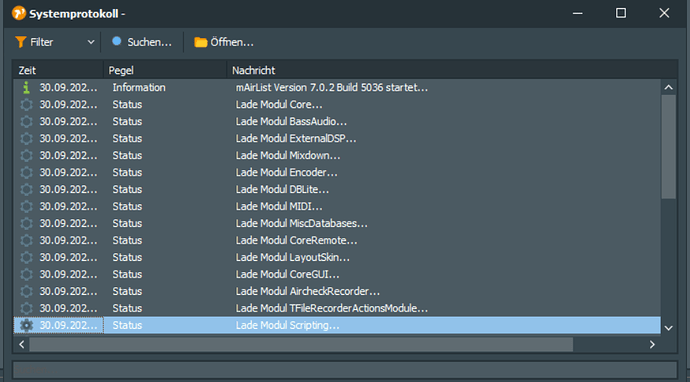Select the 'Lade Modul MIDI...' message
The width and height of the screenshot is (690, 382).
pos(279,206)
